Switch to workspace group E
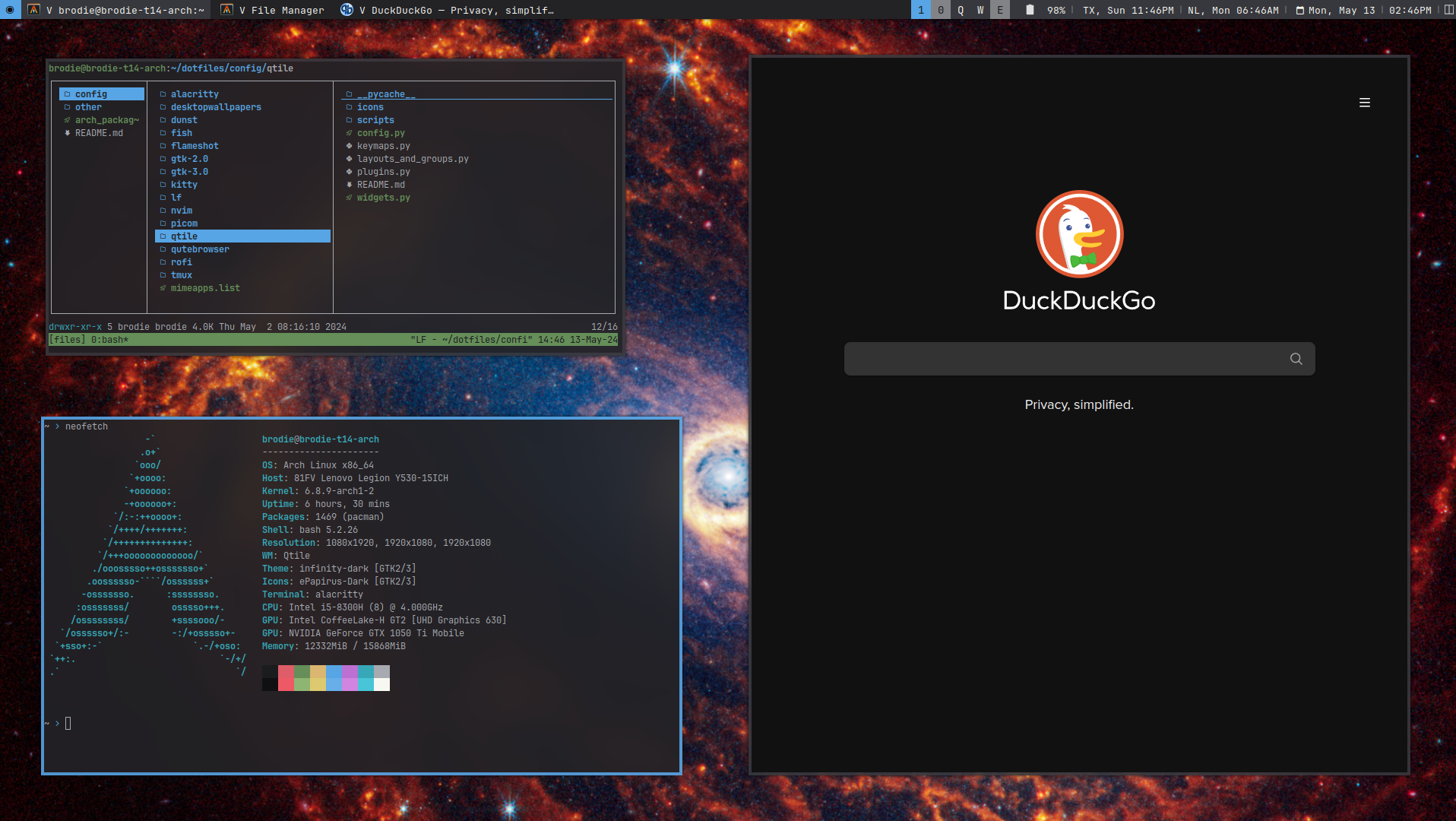 pyautogui.click(x=1000, y=10)
